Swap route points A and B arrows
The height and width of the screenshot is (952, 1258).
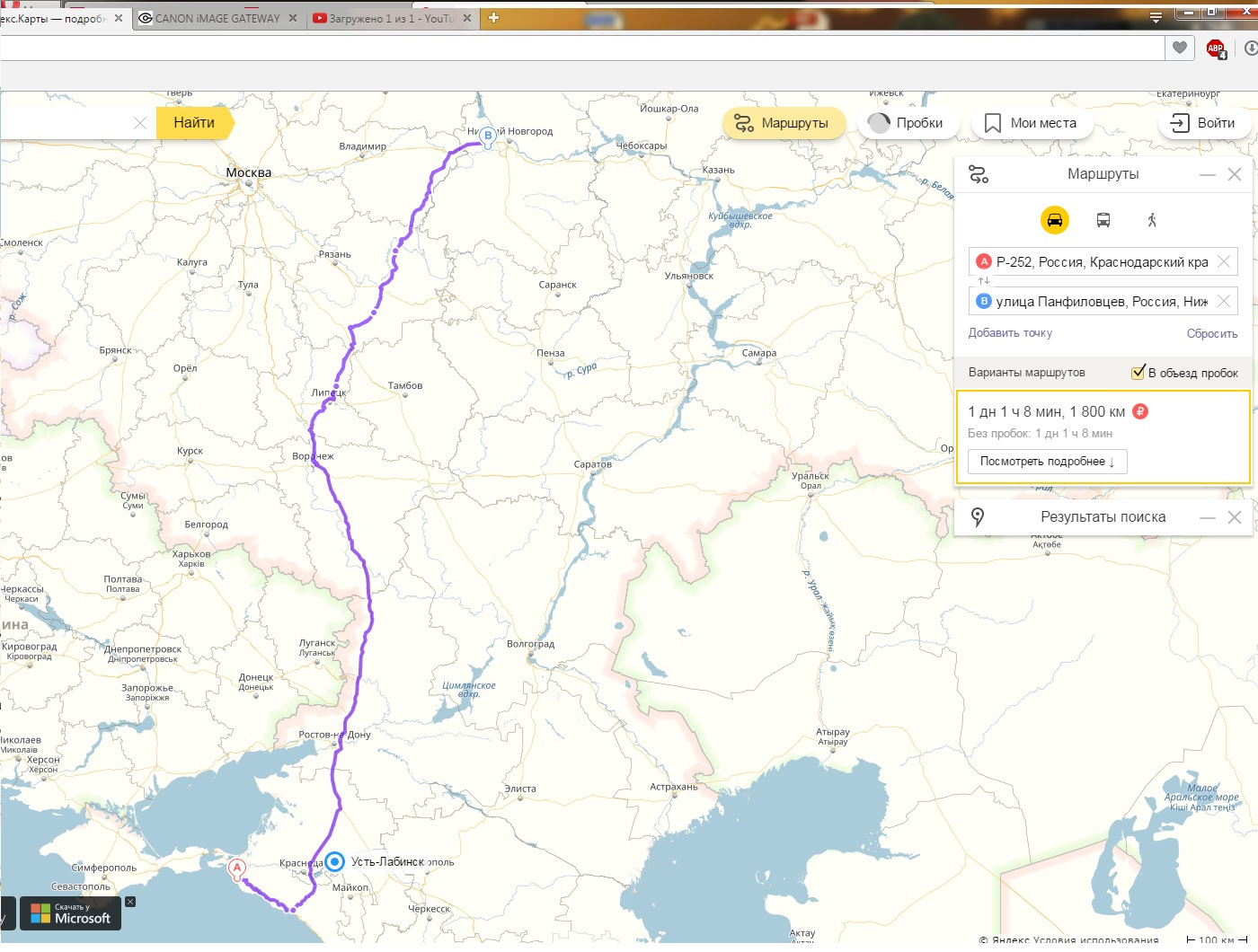tap(984, 281)
